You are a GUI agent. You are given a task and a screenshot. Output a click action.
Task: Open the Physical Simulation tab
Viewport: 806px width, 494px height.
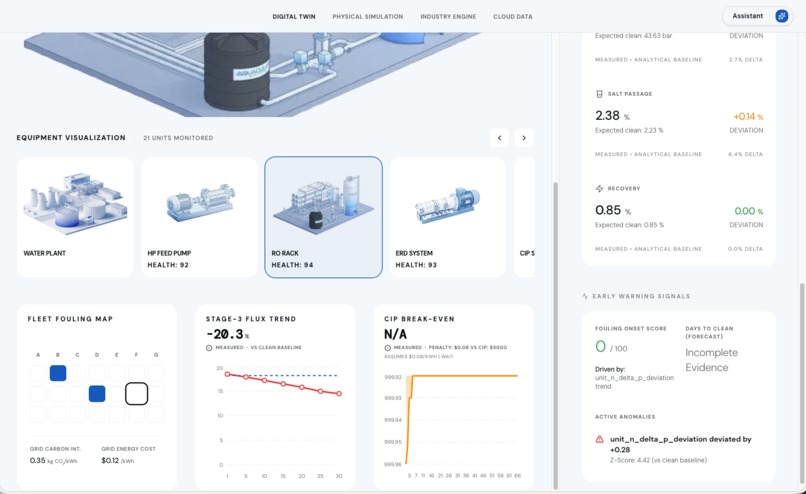[x=368, y=16]
